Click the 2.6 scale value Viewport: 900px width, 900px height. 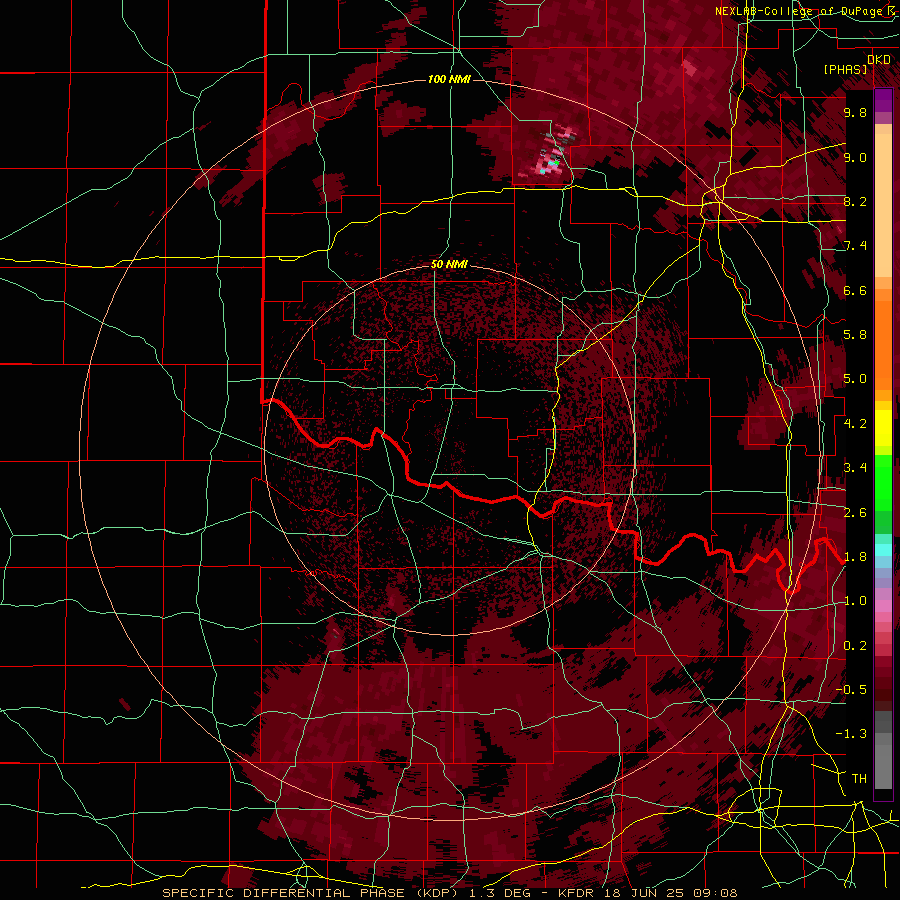(855, 513)
